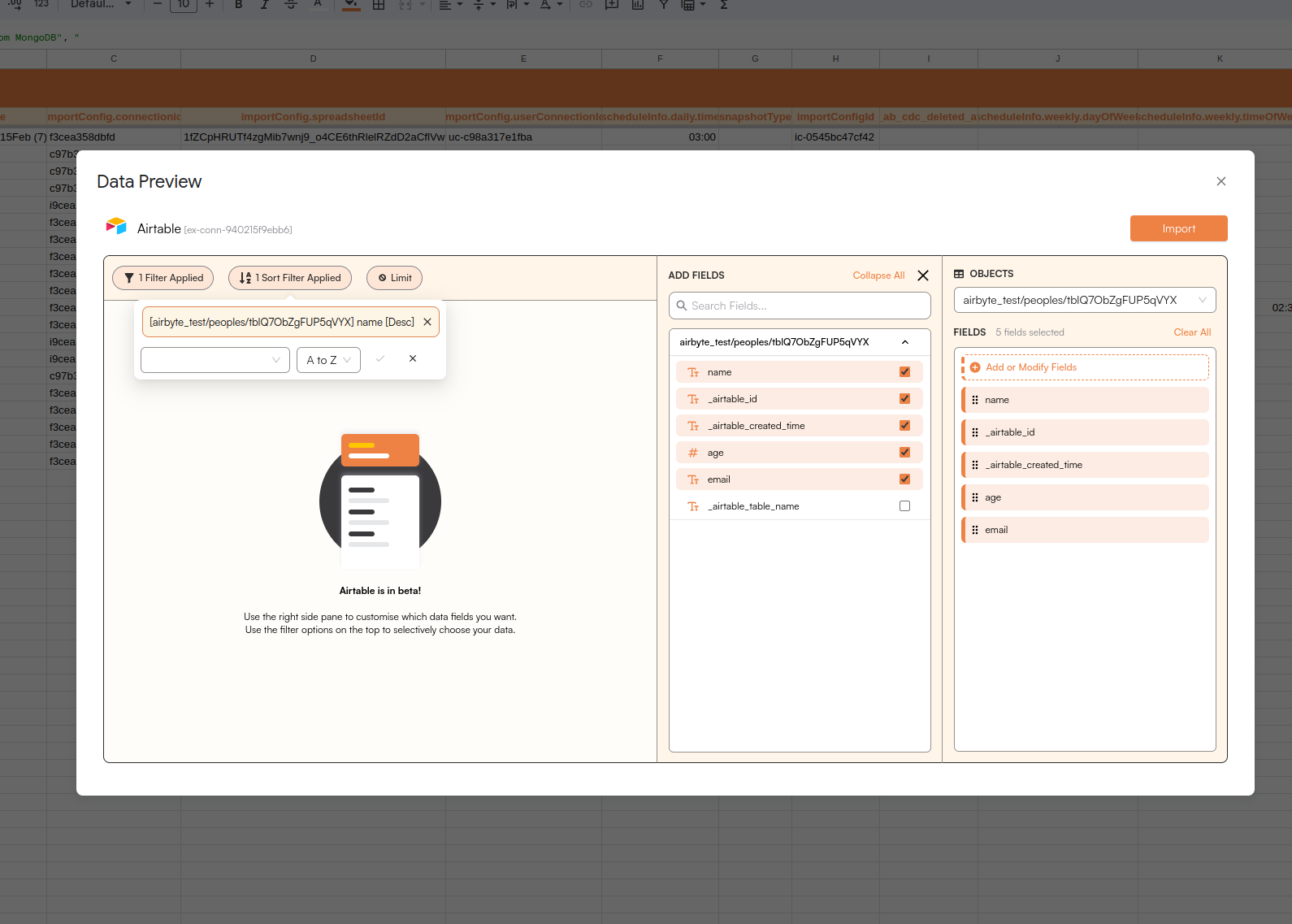Click the drag handle on the age field
The width and height of the screenshot is (1292, 924).
pyautogui.click(x=975, y=497)
